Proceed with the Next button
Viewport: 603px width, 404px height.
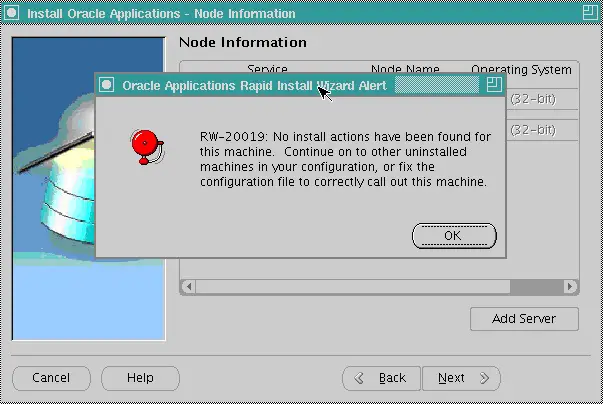click(x=461, y=379)
